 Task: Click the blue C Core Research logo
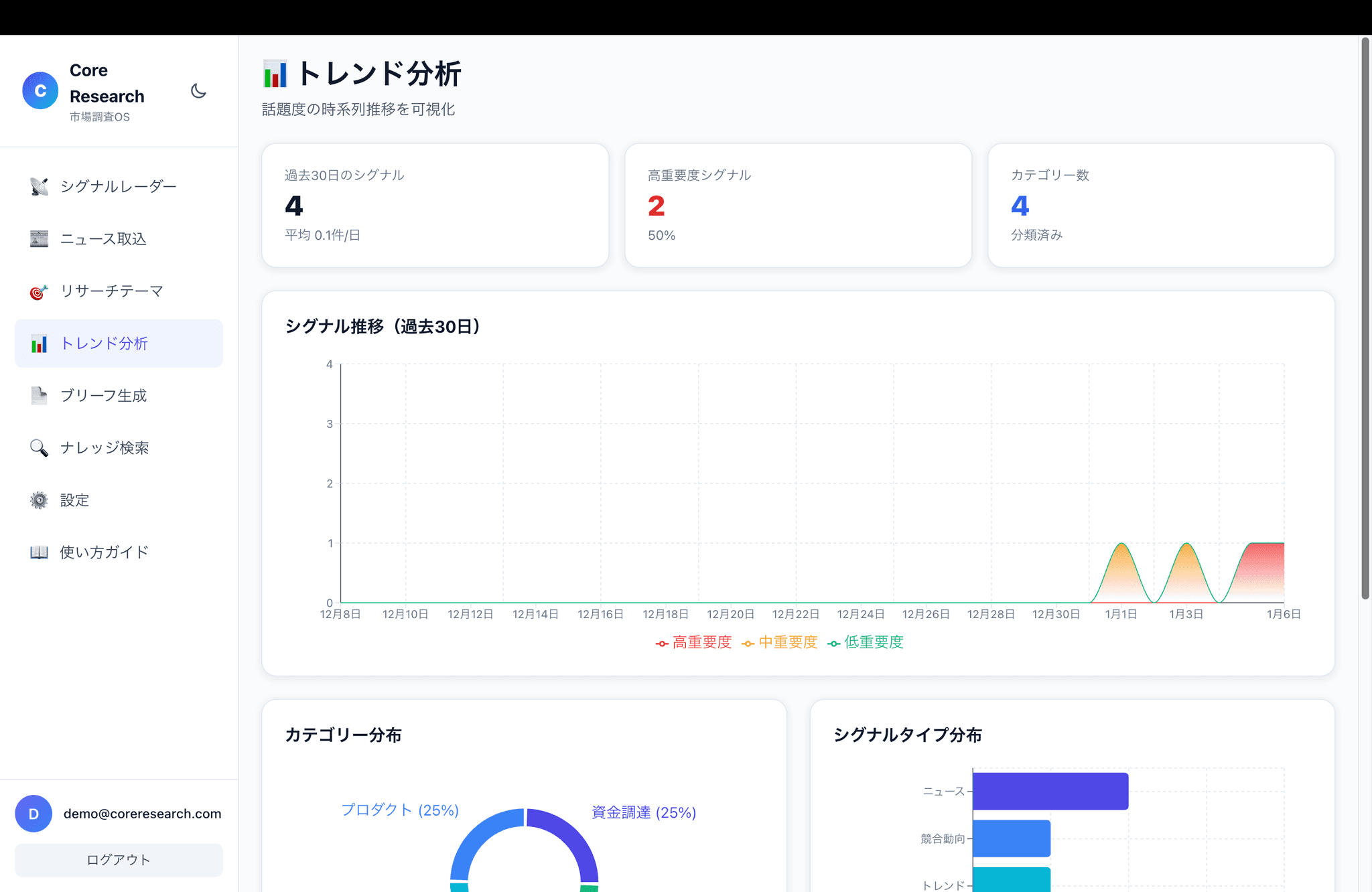[x=40, y=91]
